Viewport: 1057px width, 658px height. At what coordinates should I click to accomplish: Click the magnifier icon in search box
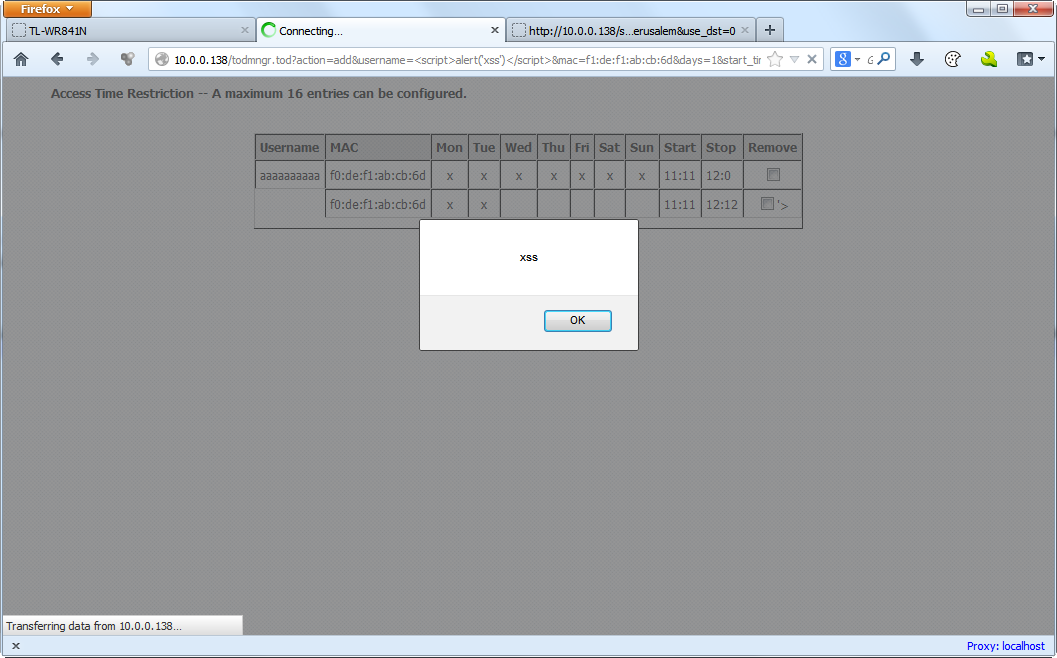[884, 59]
